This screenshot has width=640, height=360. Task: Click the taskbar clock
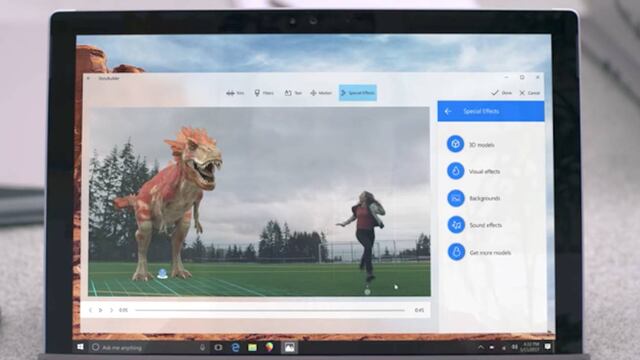click(x=531, y=347)
